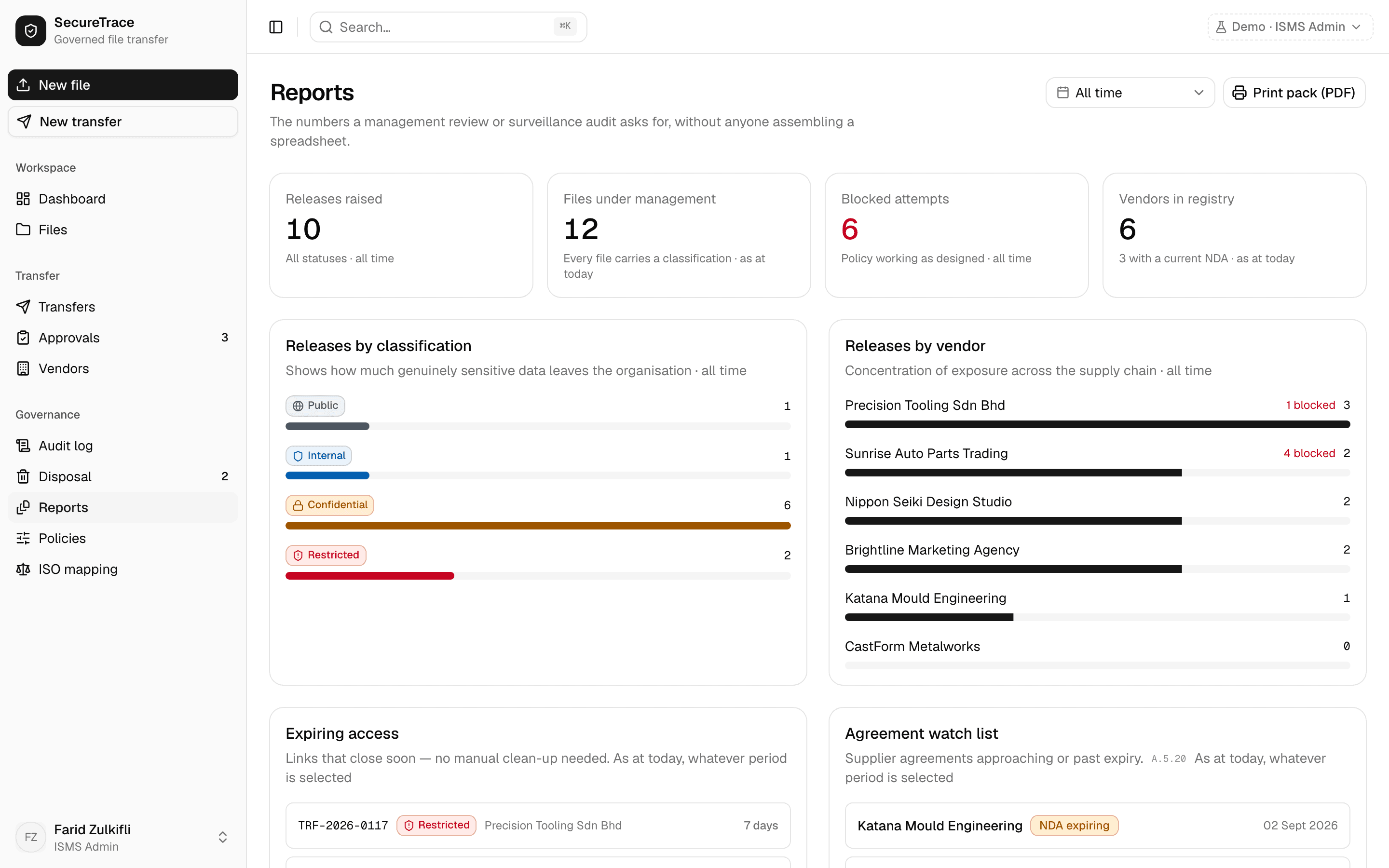The height and width of the screenshot is (868, 1389).
Task: Click the Sunrise Auto Parts Trading bar
Action: click(x=1097, y=473)
